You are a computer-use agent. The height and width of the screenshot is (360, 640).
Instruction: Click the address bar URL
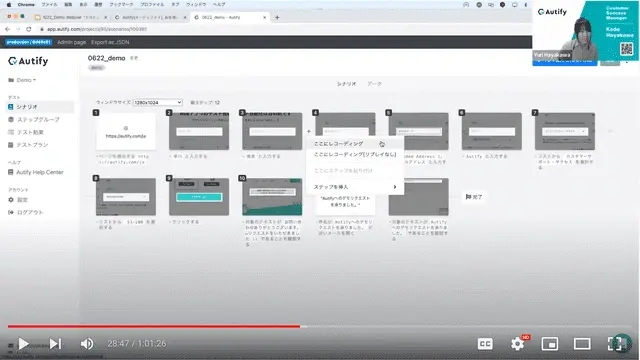(x=96, y=29)
